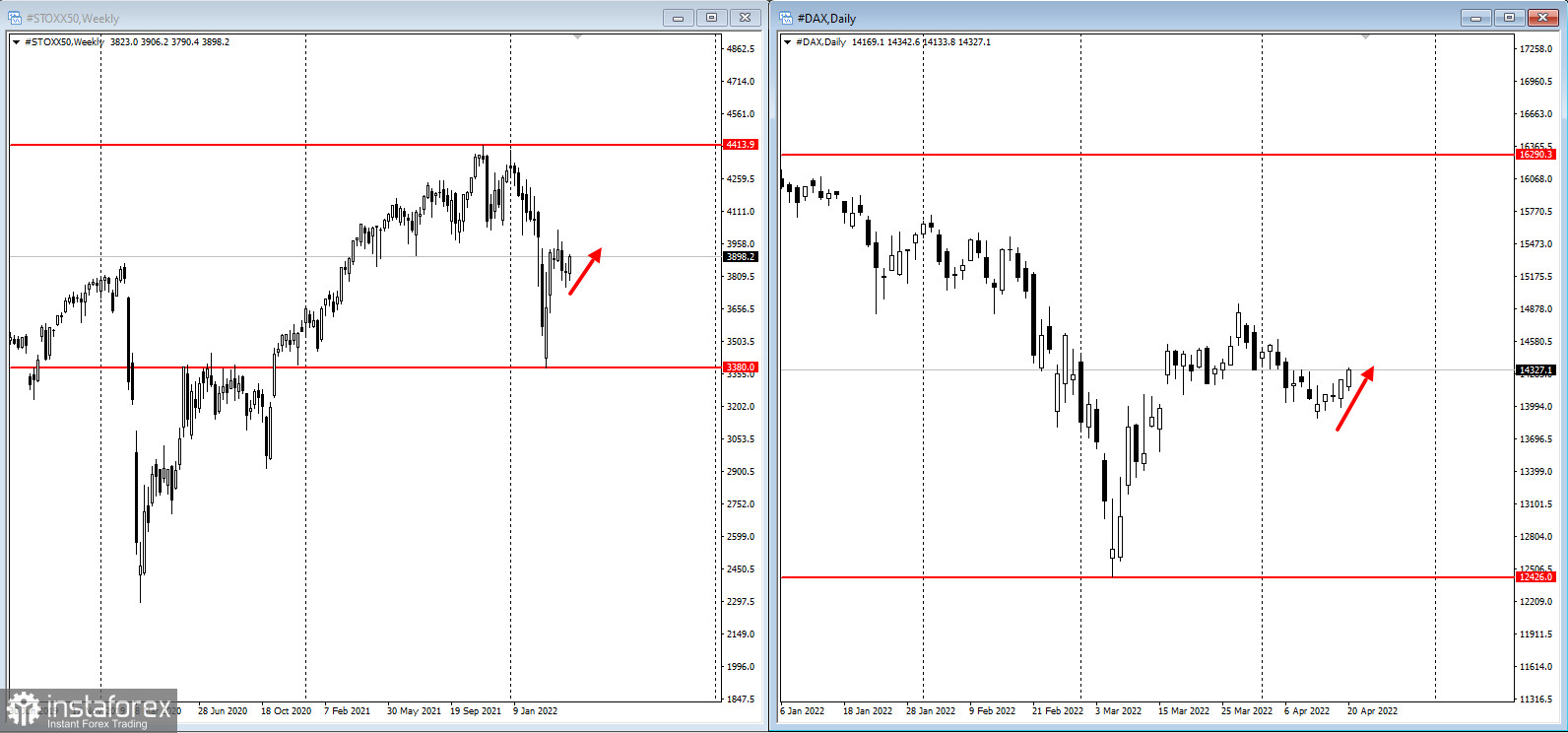
Task: Click DAX OHLC values 14169.1 14342.6 14133.8 14327.1
Action: [x=921, y=42]
